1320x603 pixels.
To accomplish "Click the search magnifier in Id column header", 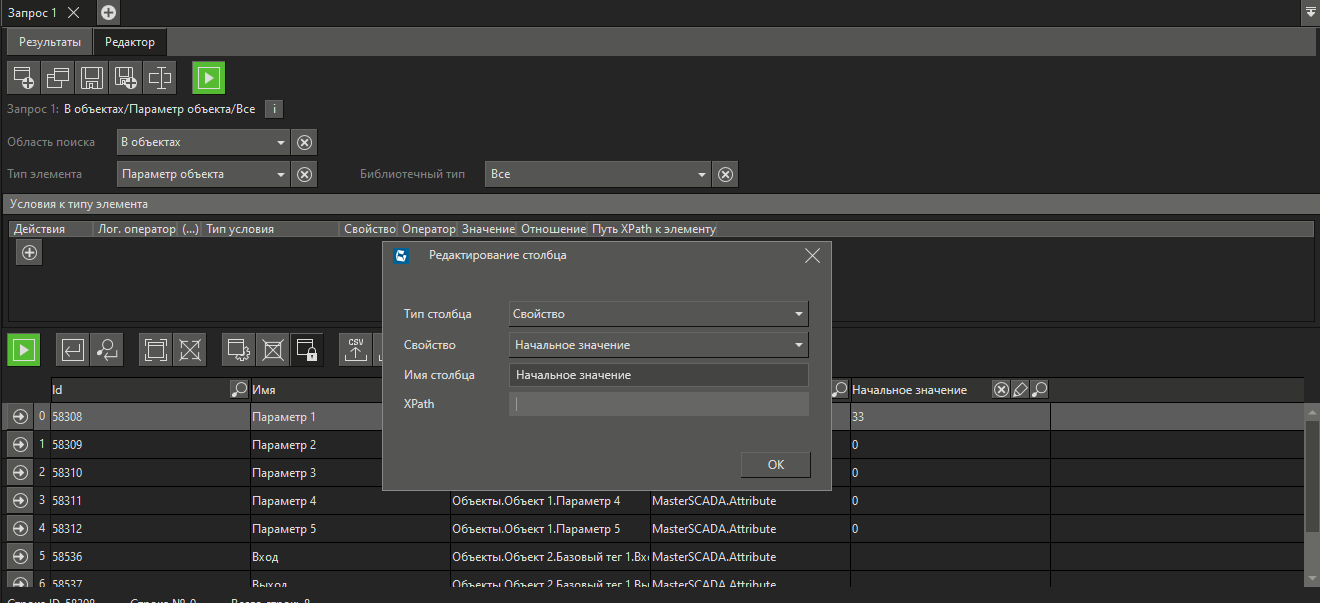I will pyautogui.click(x=239, y=390).
